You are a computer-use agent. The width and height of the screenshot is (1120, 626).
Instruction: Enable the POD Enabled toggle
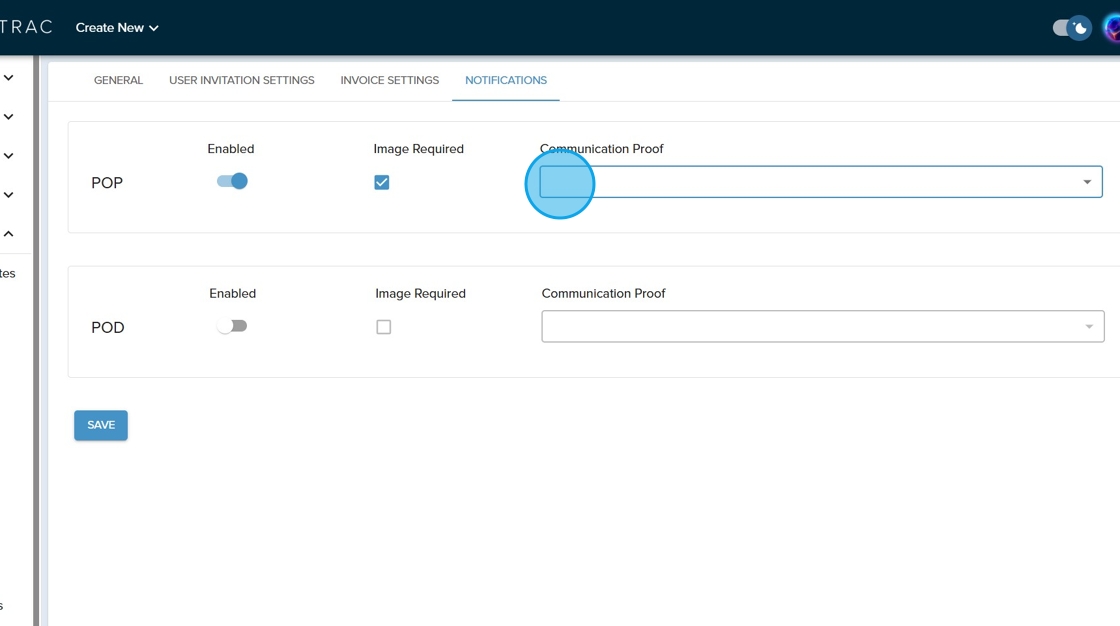[232, 326]
